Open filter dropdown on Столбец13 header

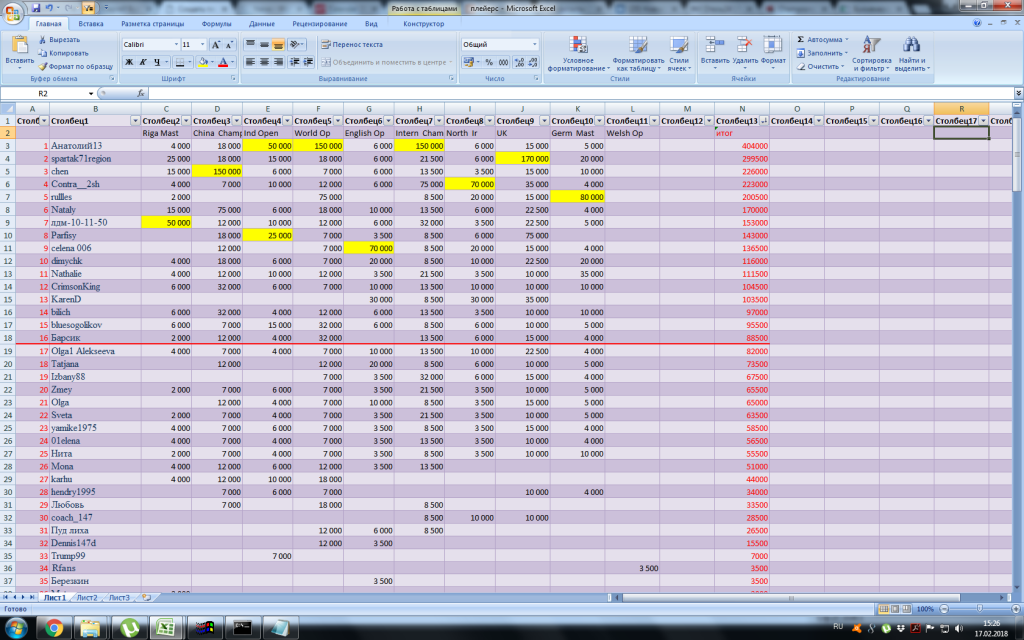click(x=765, y=120)
